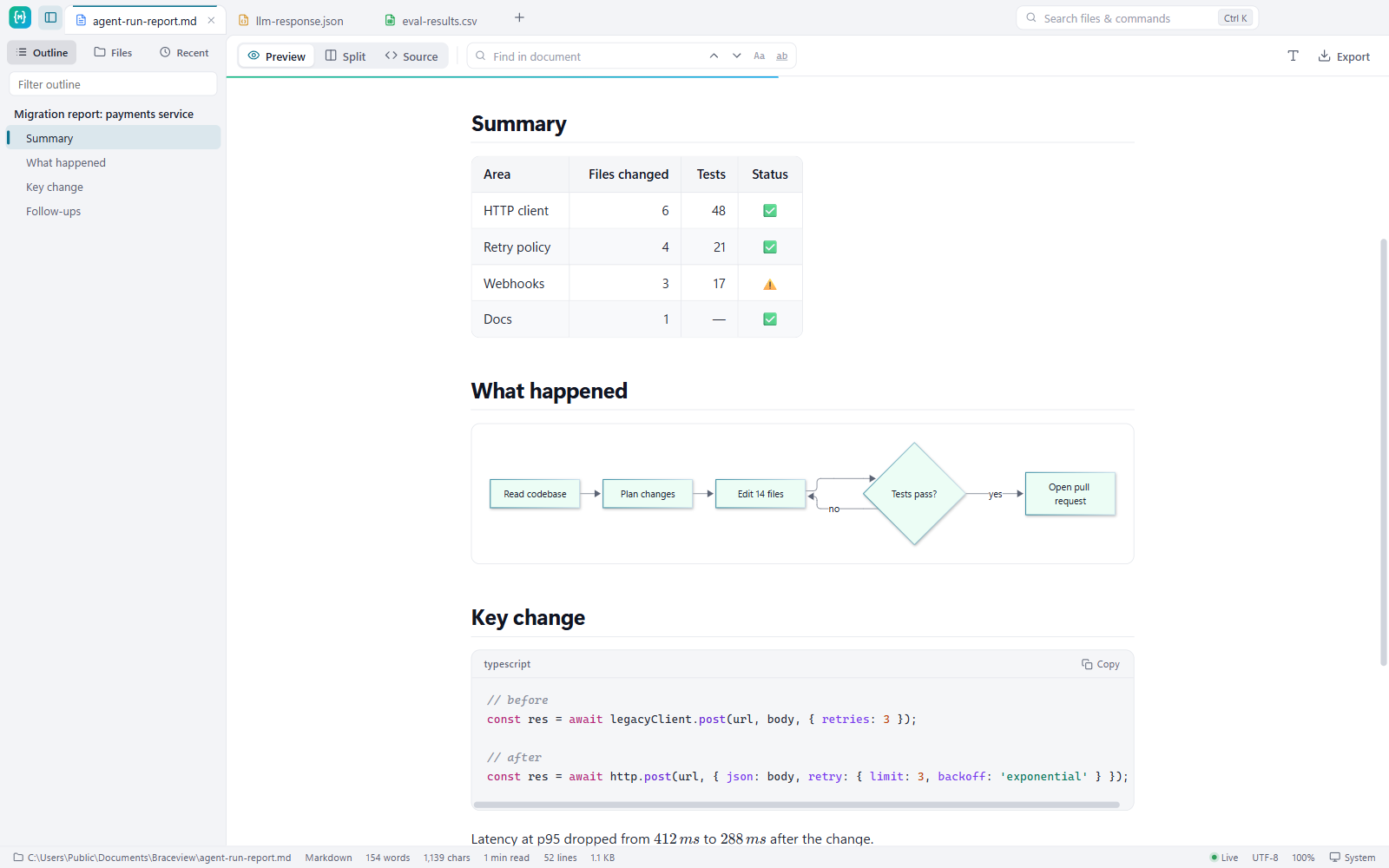Open the Files sidebar tab
Screen dimensions: 1389x868
click(113, 52)
